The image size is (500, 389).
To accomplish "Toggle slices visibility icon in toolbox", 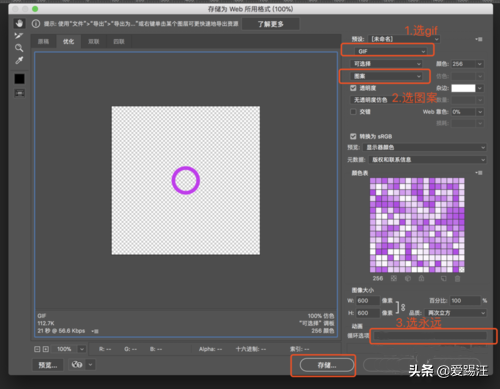I will tap(19, 93).
